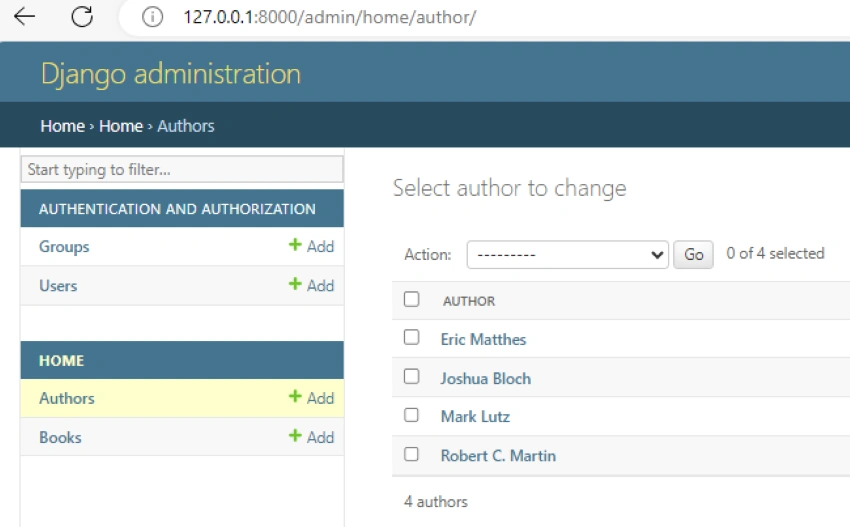Click the browser address bar URL
Viewport: 850px width, 527px height.
(x=330, y=17)
